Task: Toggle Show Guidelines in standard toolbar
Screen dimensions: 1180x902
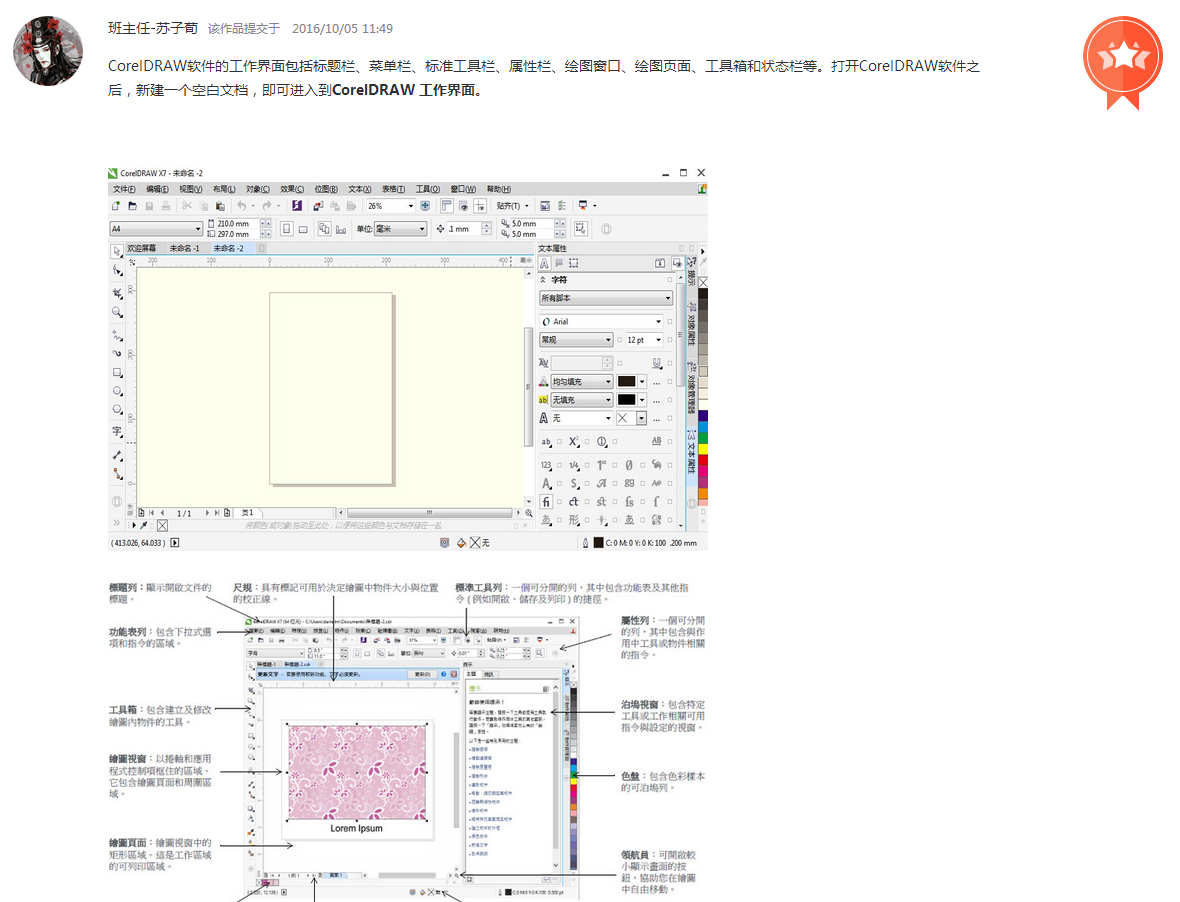Action: [481, 206]
